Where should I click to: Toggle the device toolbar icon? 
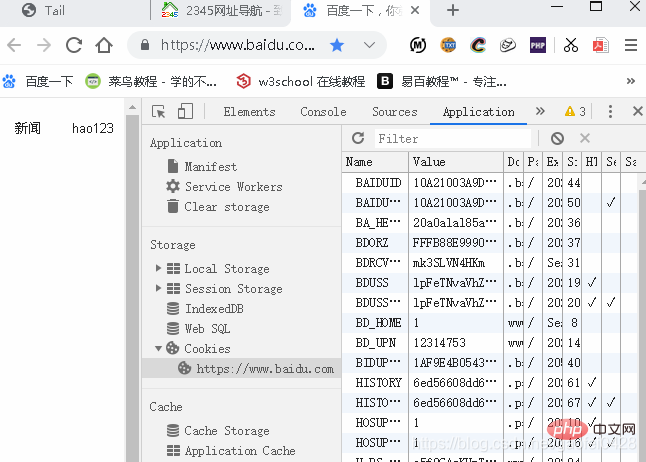click(x=185, y=112)
